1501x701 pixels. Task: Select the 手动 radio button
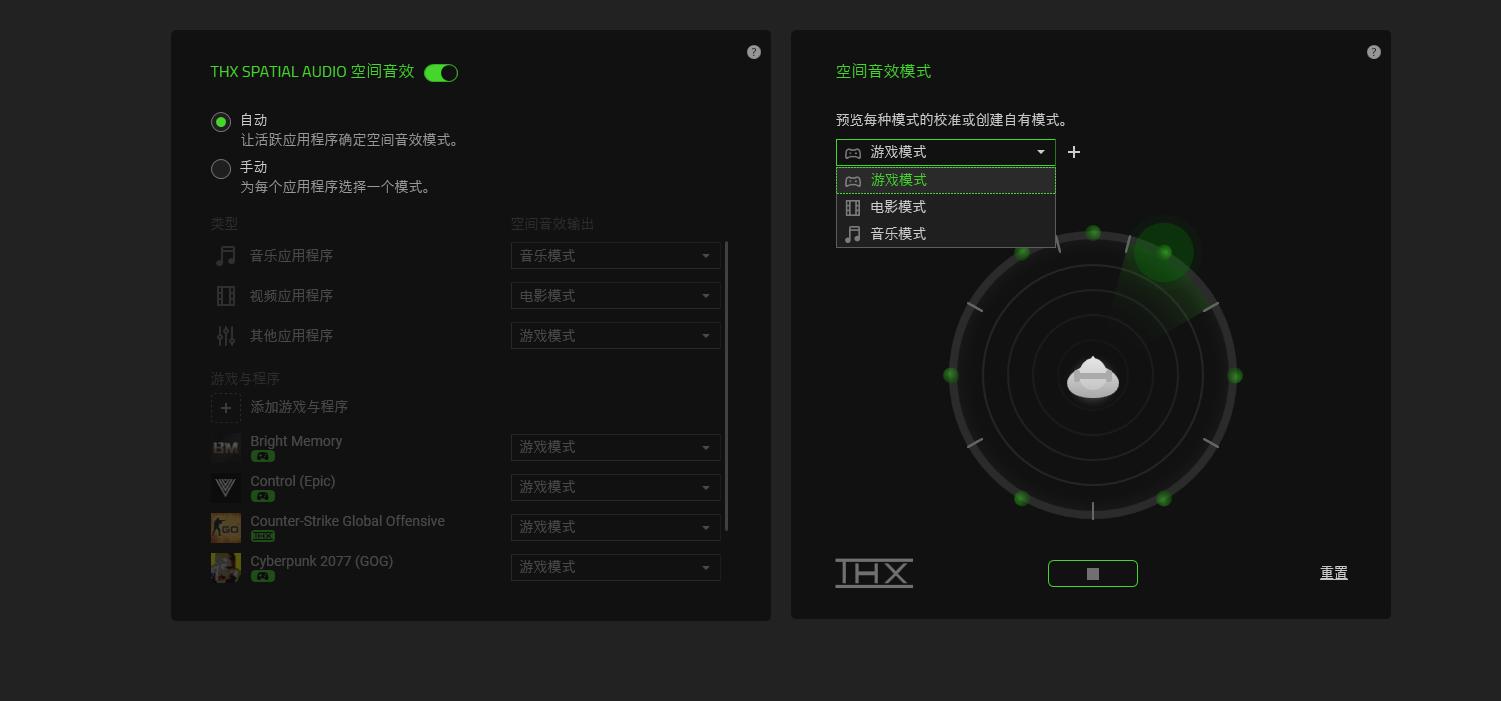(221, 168)
